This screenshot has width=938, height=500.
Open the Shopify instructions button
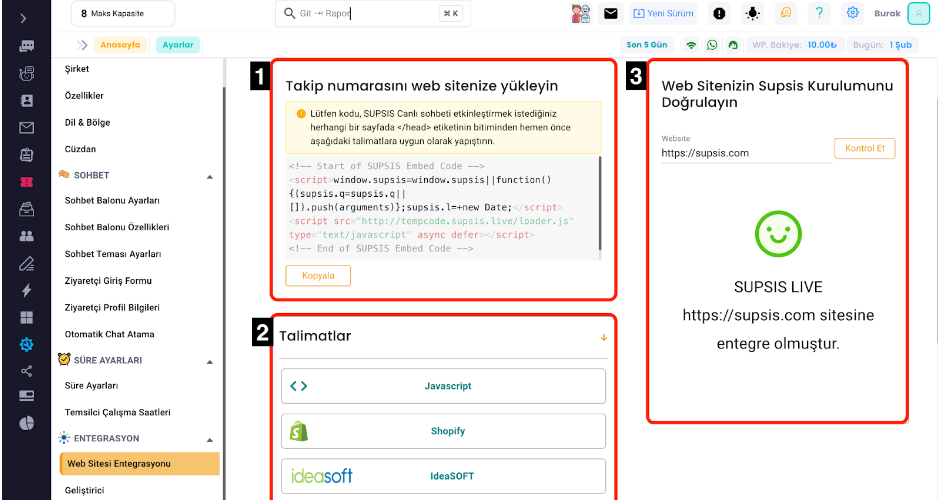click(443, 431)
